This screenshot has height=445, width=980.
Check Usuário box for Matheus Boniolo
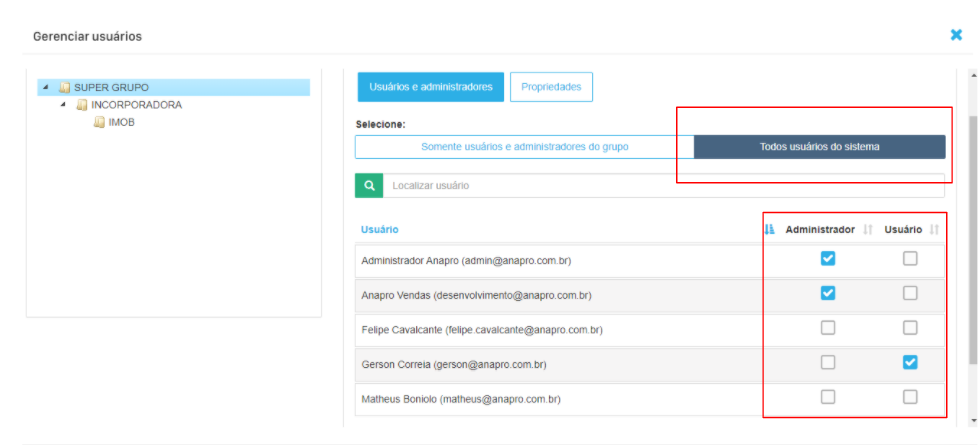pyautogui.click(x=909, y=397)
